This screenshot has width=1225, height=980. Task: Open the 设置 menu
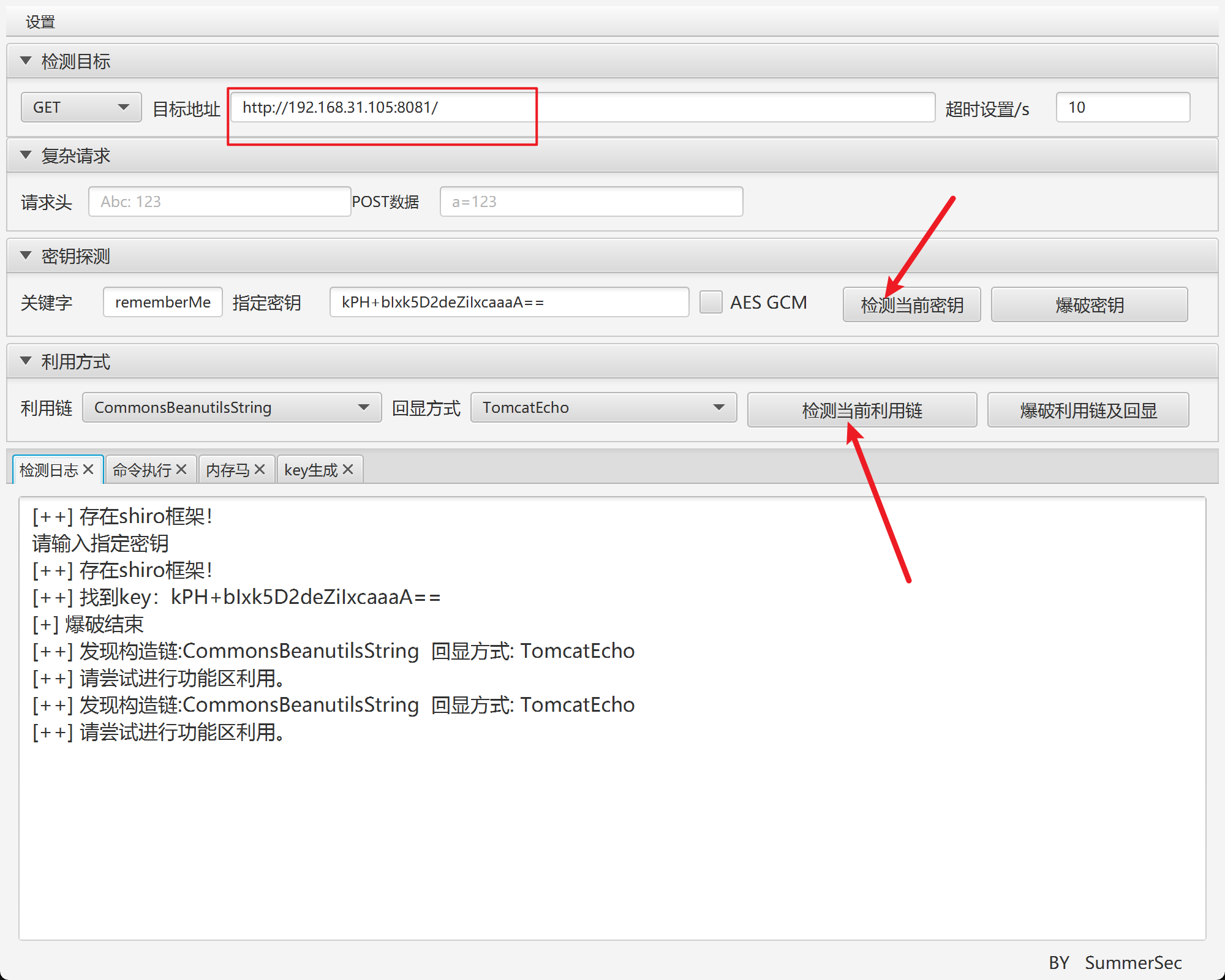[40, 22]
